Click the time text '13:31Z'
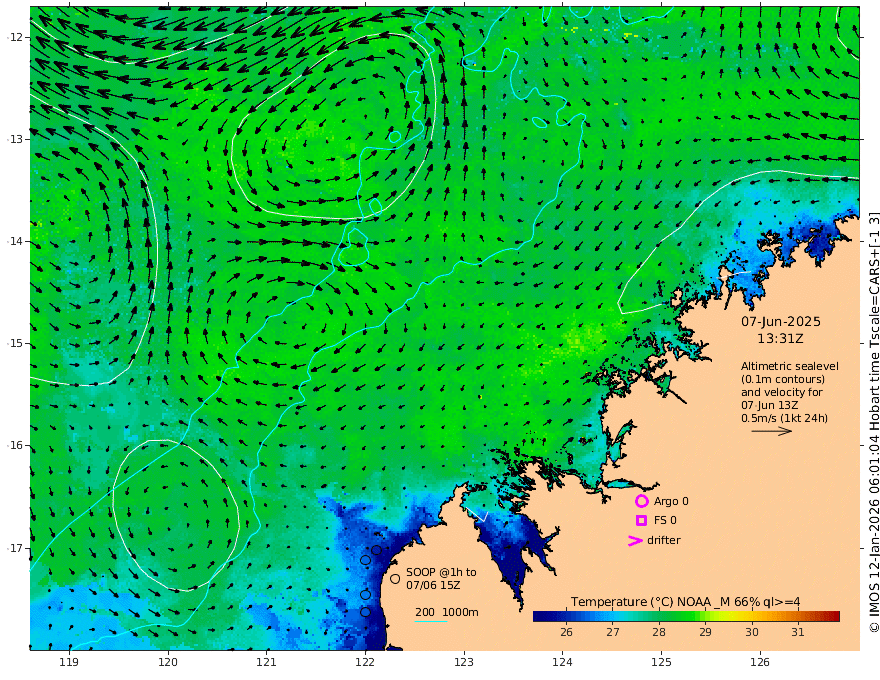 tap(780, 339)
